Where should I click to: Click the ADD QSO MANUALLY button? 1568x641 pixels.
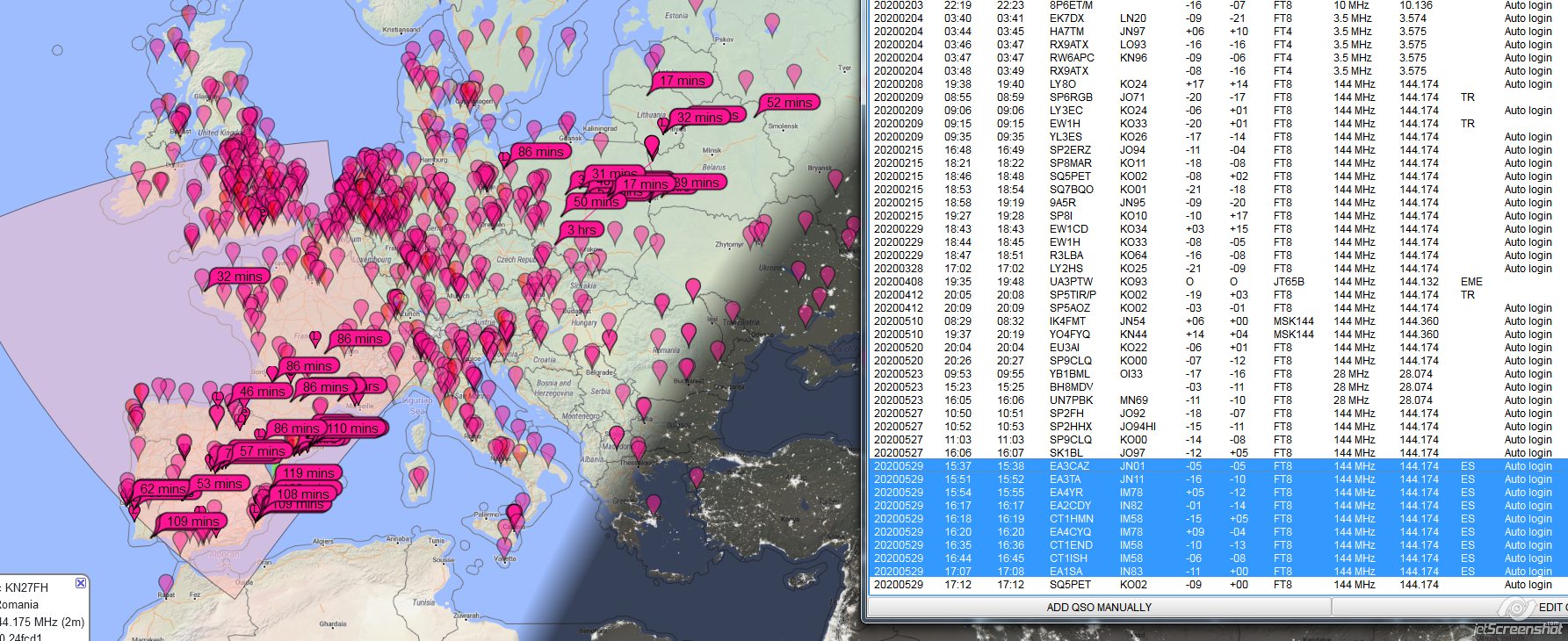[x=1099, y=607]
